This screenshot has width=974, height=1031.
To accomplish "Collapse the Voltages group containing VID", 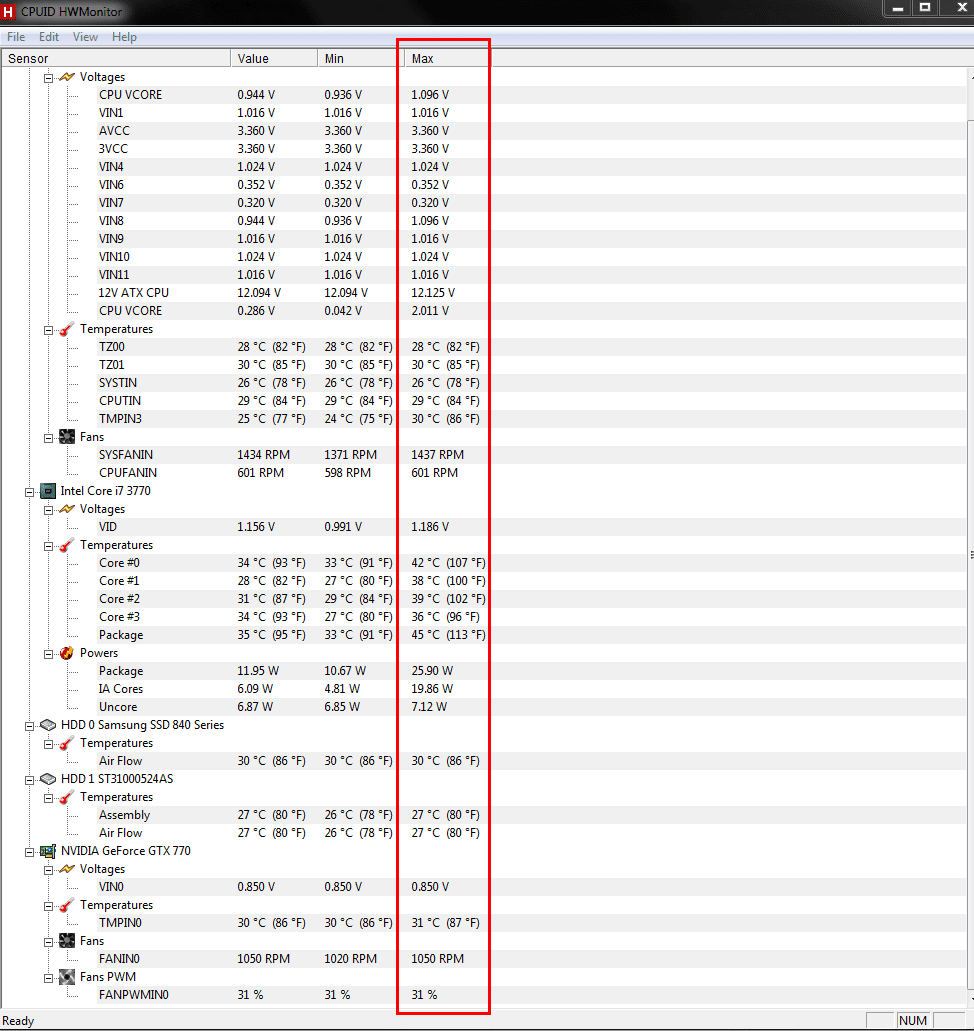I will click(x=48, y=510).
